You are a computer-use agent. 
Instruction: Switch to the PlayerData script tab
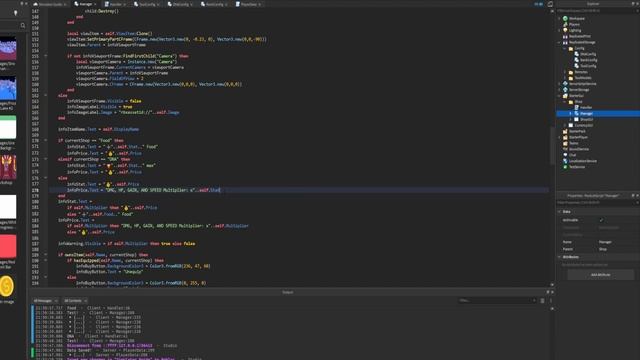pyautogui.click(x=248, y=4)
